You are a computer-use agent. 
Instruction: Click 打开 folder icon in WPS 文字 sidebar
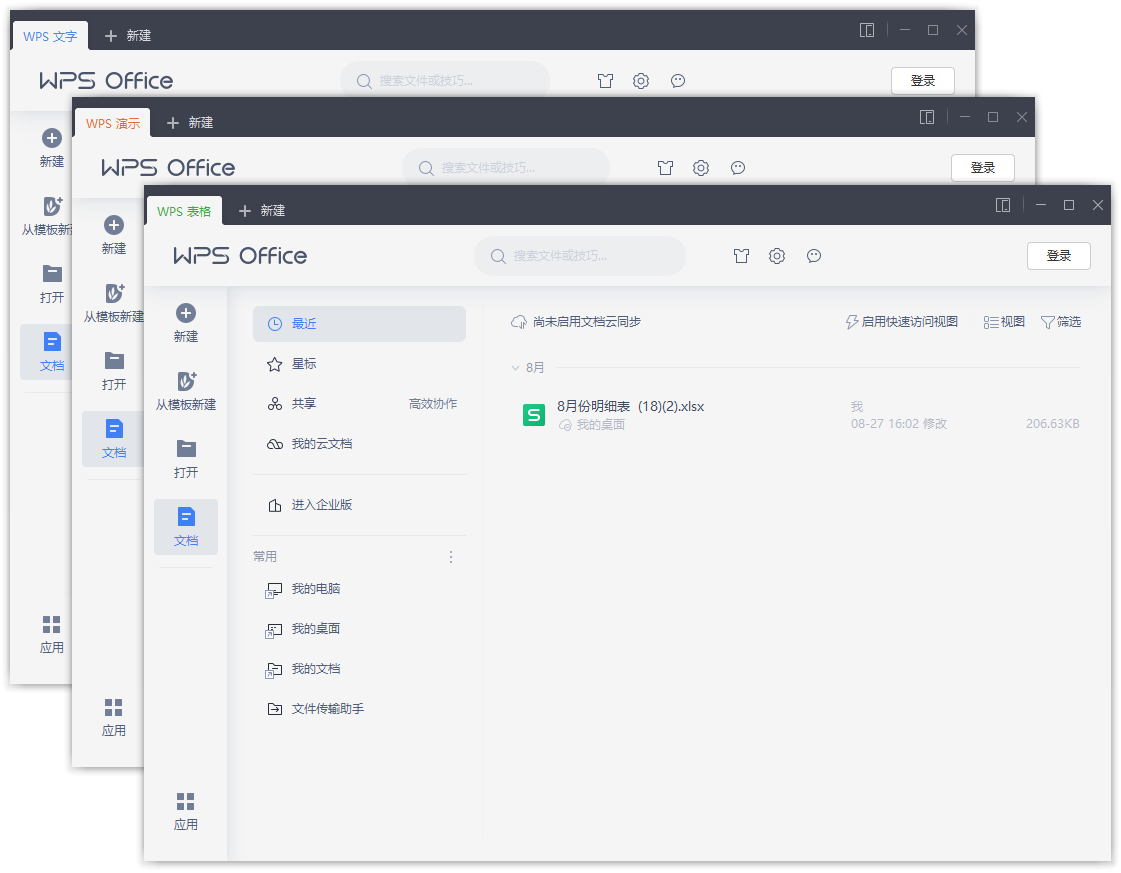point(51,274)
